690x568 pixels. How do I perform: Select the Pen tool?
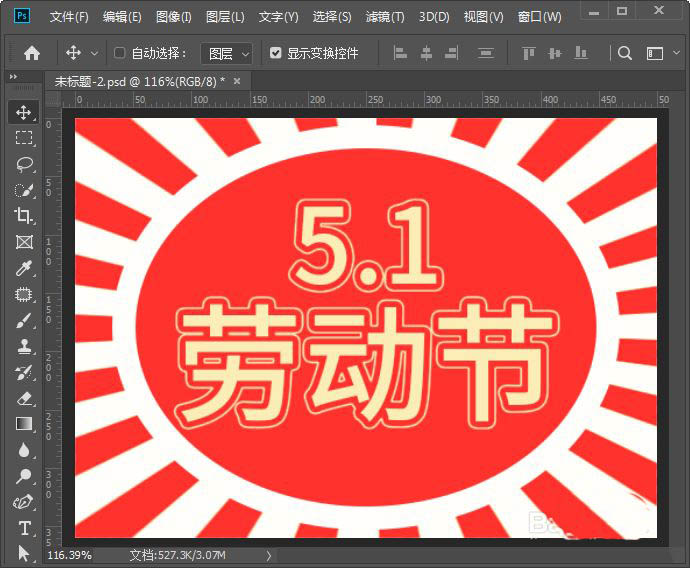[24, 502]
